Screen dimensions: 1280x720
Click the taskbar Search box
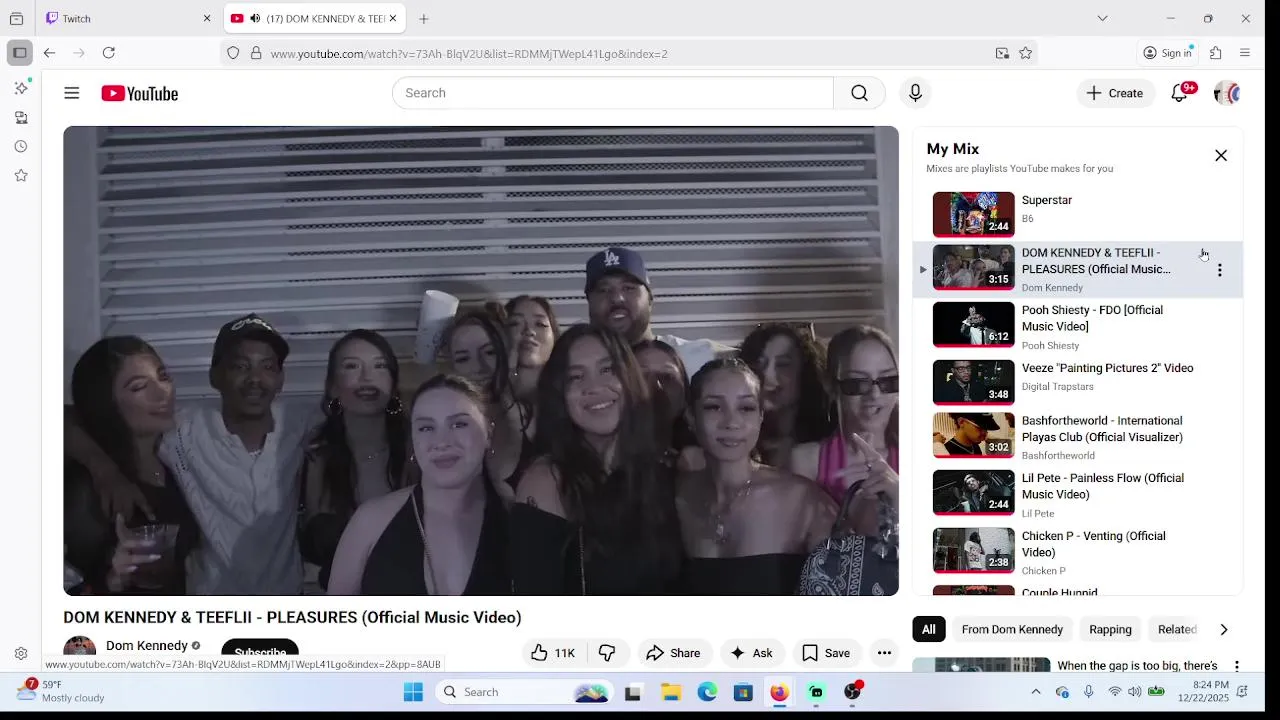(525, 692)
